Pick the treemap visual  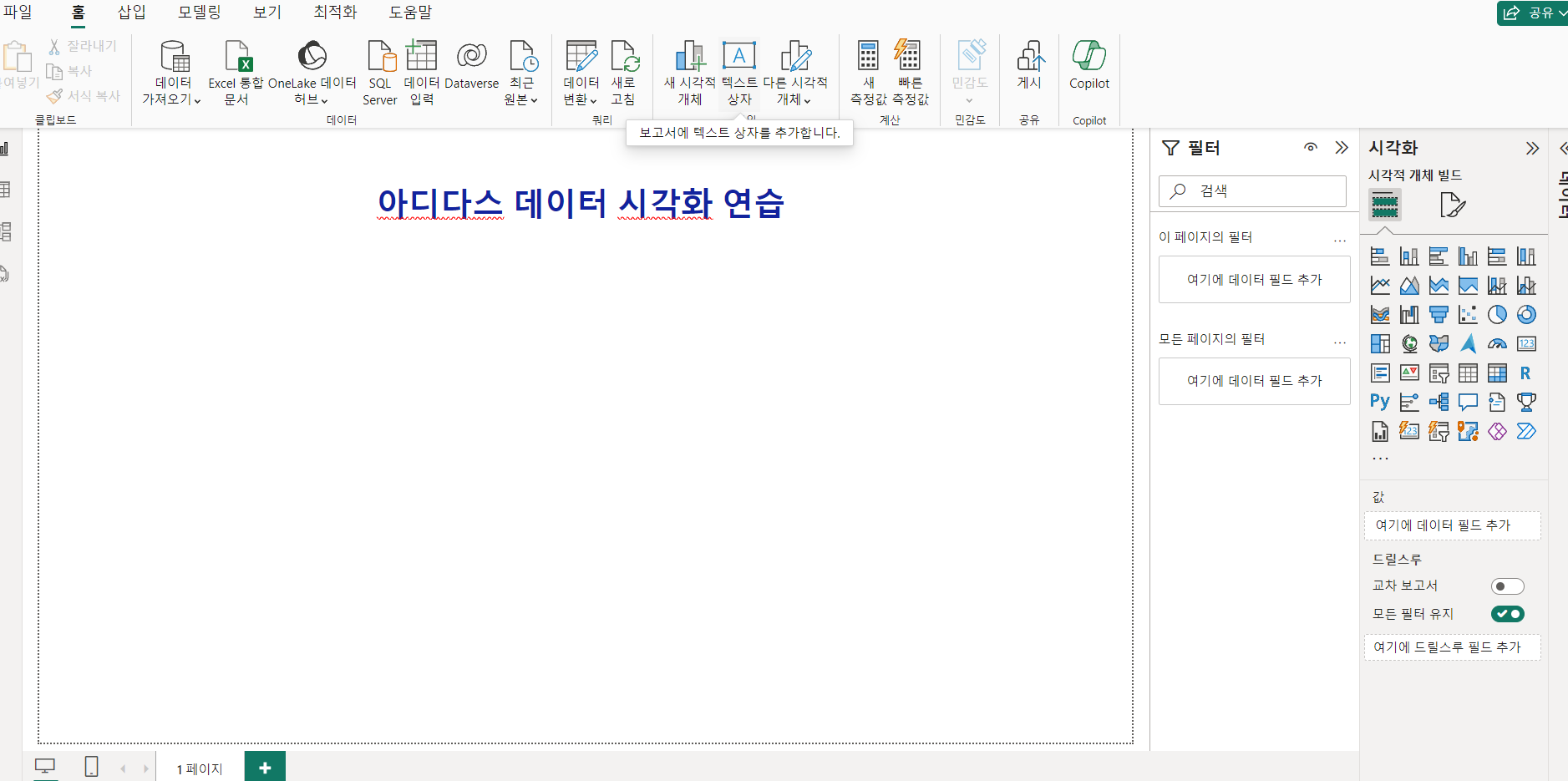pyautogui.click(x=1380, y=344)
